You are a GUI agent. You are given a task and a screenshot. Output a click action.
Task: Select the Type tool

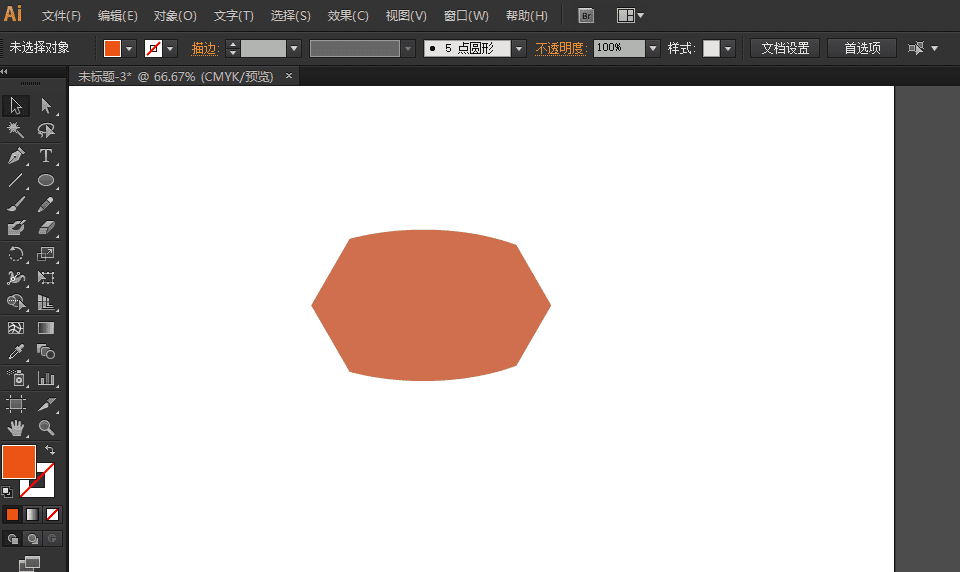tap(46, 156)
